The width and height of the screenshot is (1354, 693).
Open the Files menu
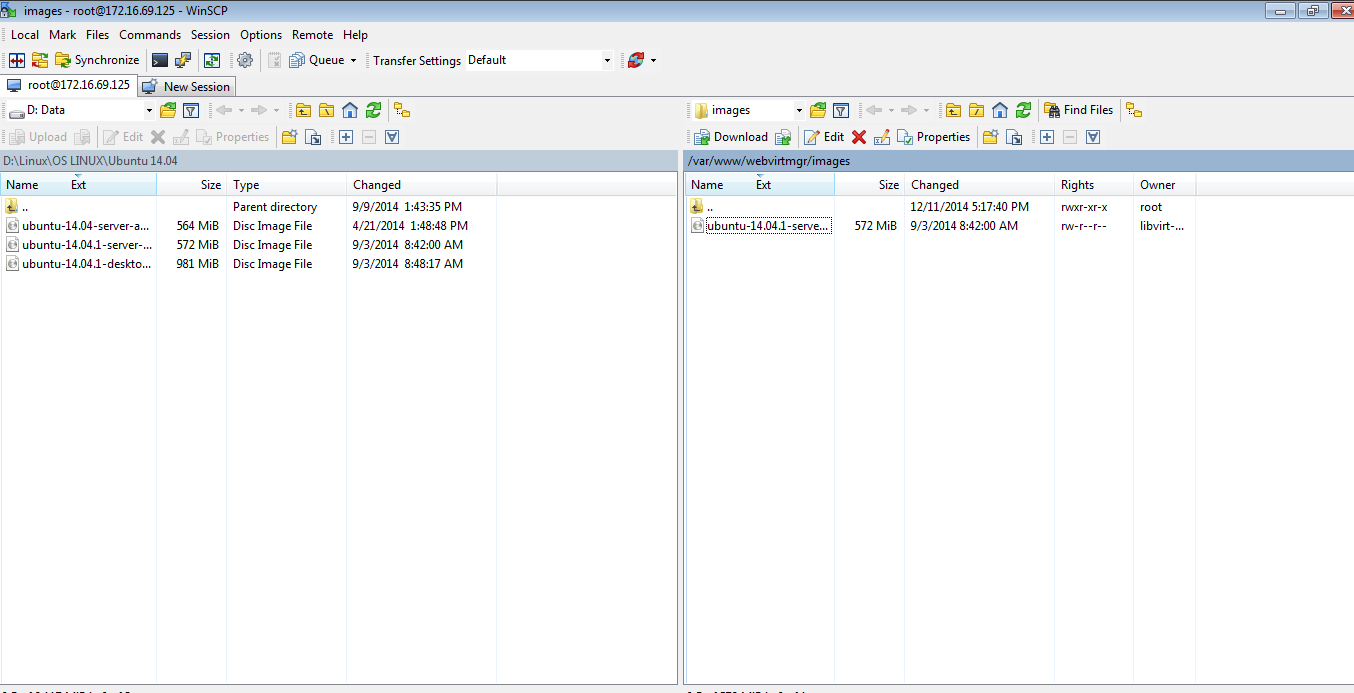coord(97,35)
